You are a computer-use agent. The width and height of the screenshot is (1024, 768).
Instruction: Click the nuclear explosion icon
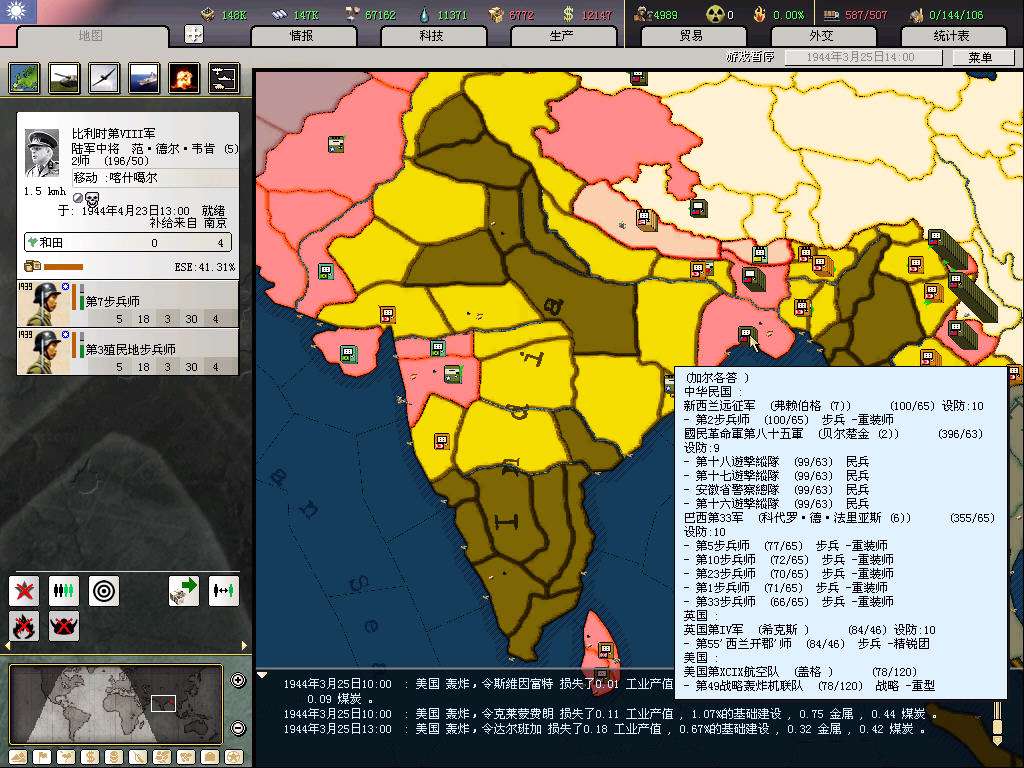point(183,78)
